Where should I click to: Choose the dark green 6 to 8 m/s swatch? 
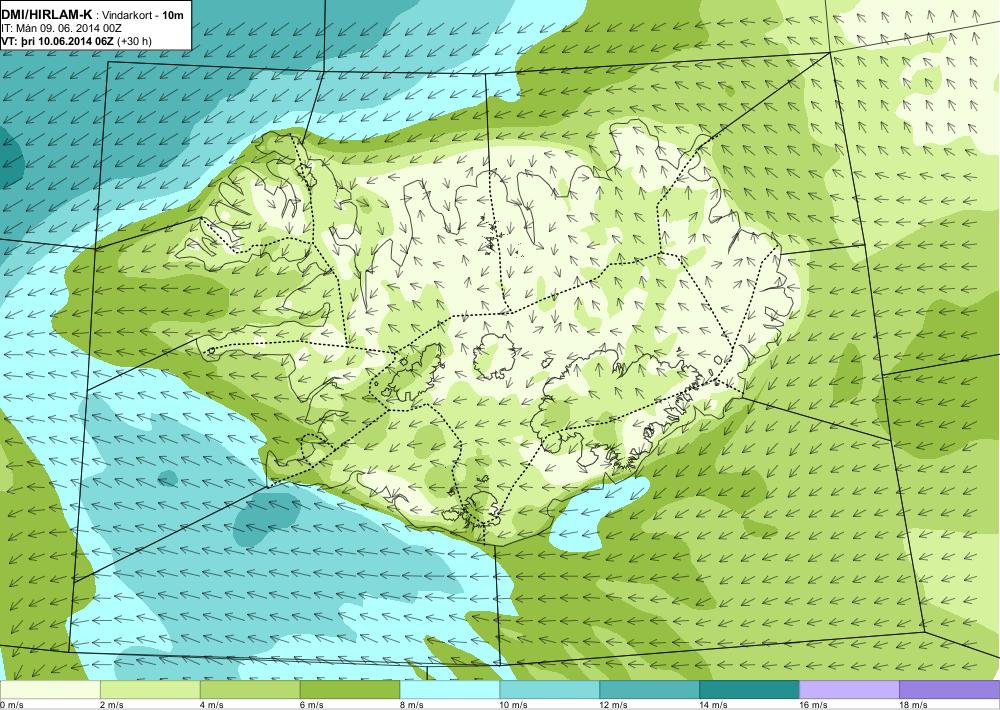[349, 690]
